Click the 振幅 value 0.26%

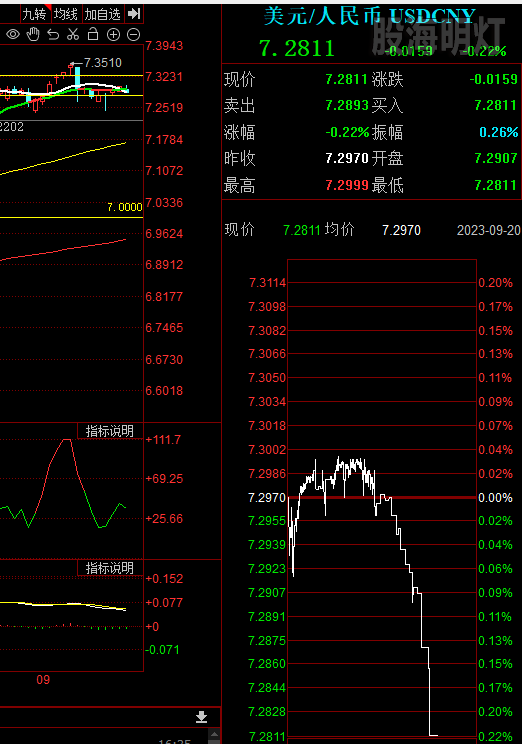coord(498,132)
